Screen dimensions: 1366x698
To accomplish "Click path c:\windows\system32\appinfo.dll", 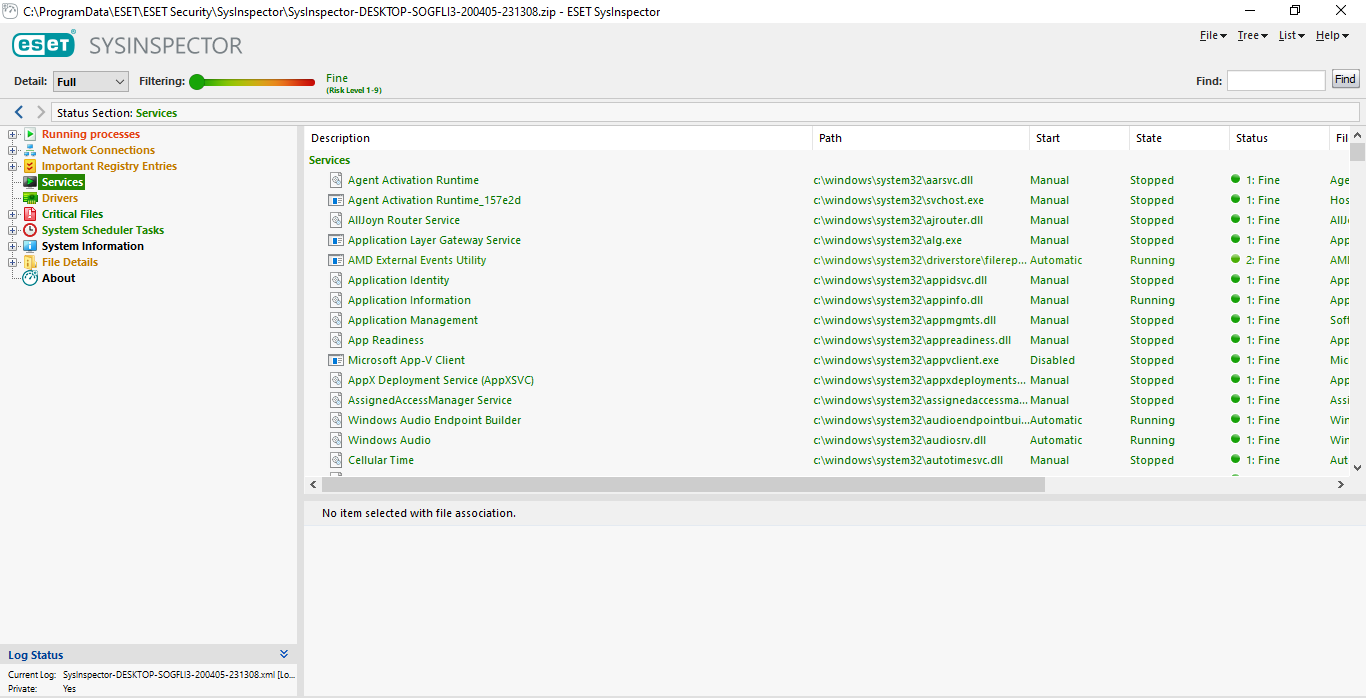I will click(x=898, y=300).
